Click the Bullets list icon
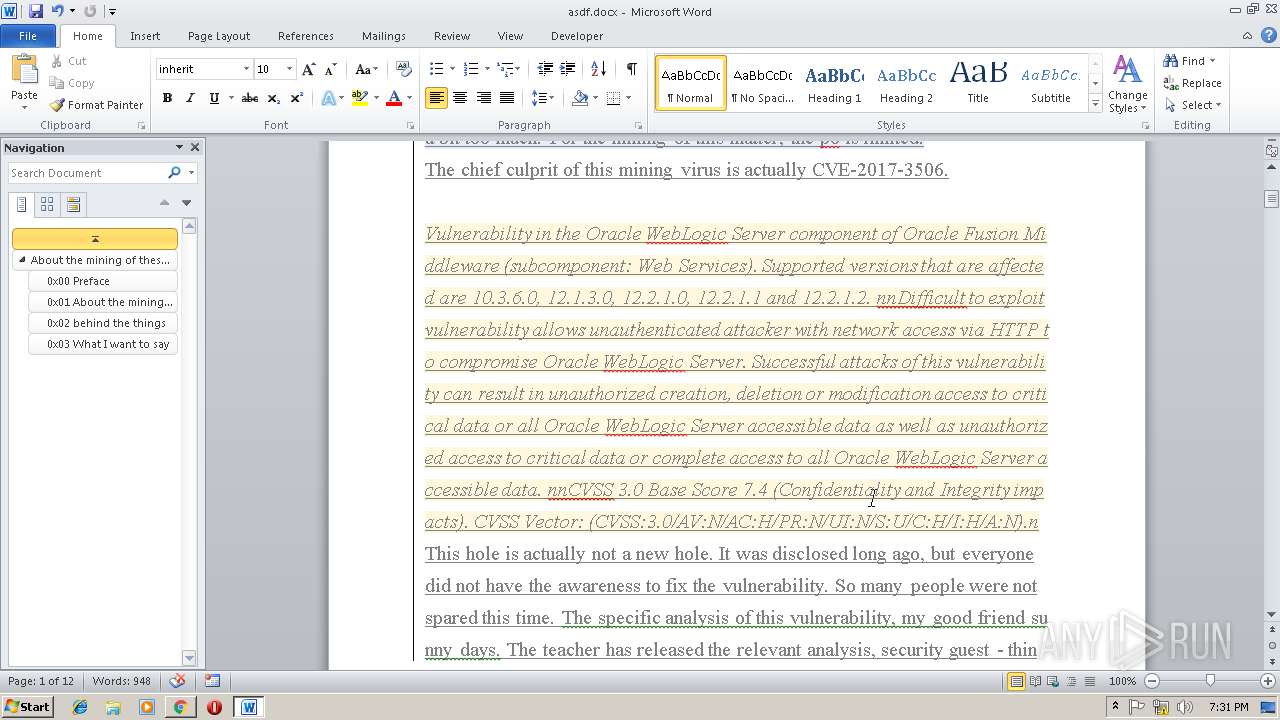Viewport: 1280px width, 720px height. 436,69
